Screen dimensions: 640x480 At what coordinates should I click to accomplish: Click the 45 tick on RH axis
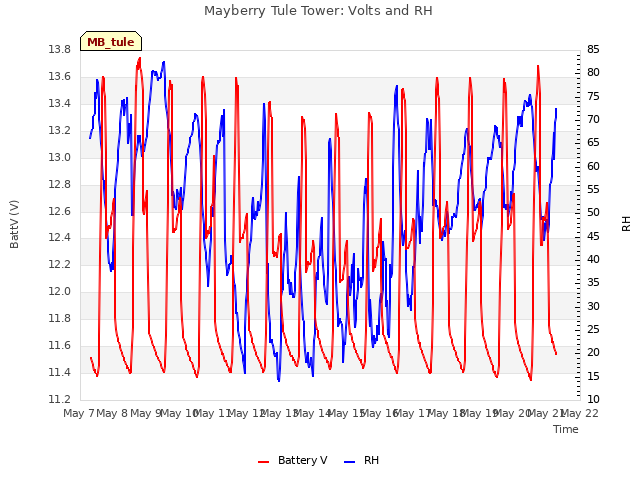(x=593, y=236)
